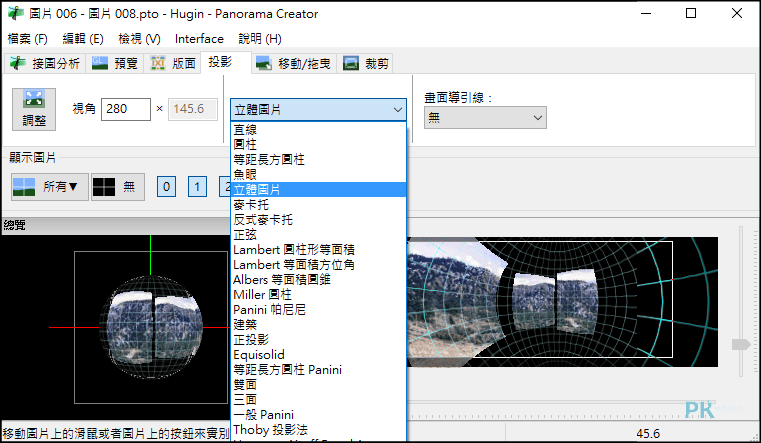761x443 pixels.
Task: Choose Miller 圓柱 projection option
Action: tap(318, 295)
